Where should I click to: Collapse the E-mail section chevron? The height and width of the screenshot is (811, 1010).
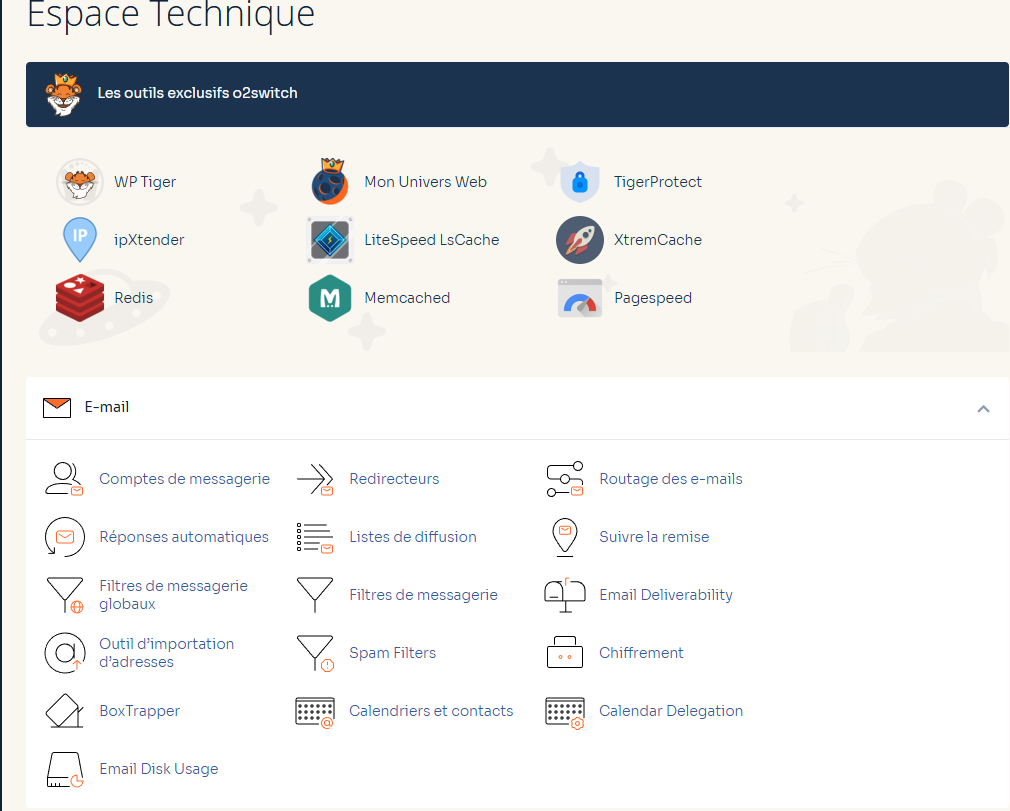[983, 408]
